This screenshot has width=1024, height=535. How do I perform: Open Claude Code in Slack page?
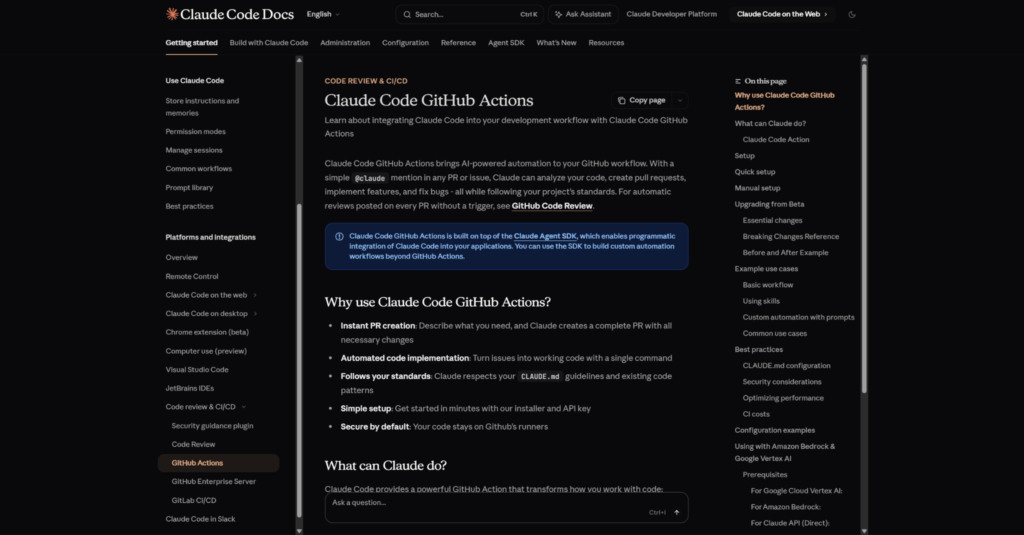coord(200,519)
